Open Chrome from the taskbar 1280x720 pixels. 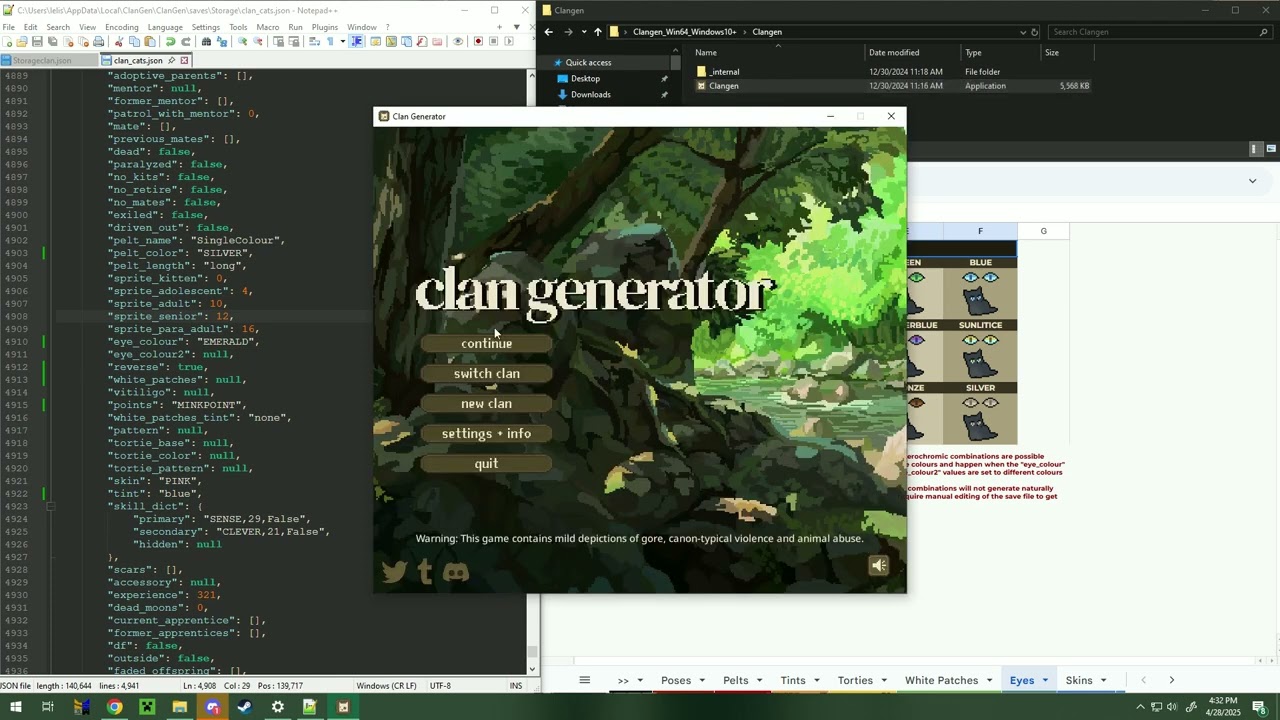(x=114, y=707)
